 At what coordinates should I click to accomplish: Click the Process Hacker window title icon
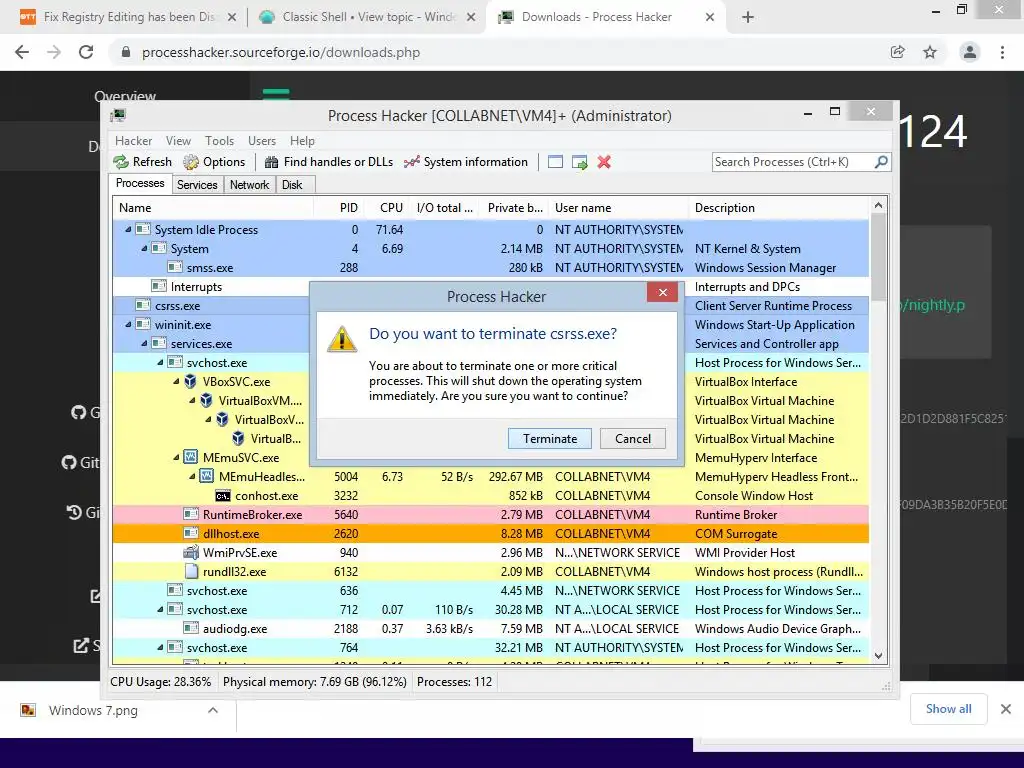(118, 116)
